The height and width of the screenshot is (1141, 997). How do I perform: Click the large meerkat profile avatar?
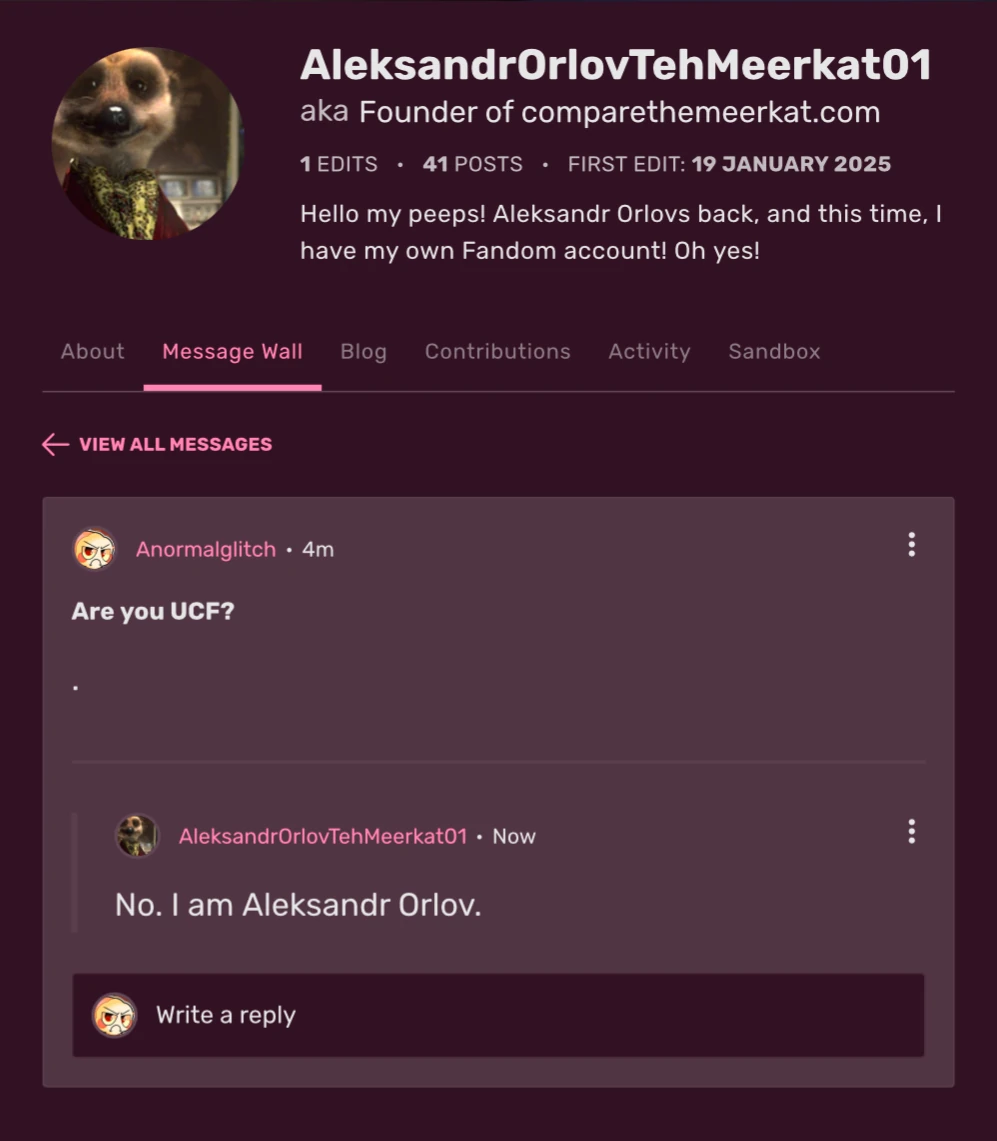point(147,144)
